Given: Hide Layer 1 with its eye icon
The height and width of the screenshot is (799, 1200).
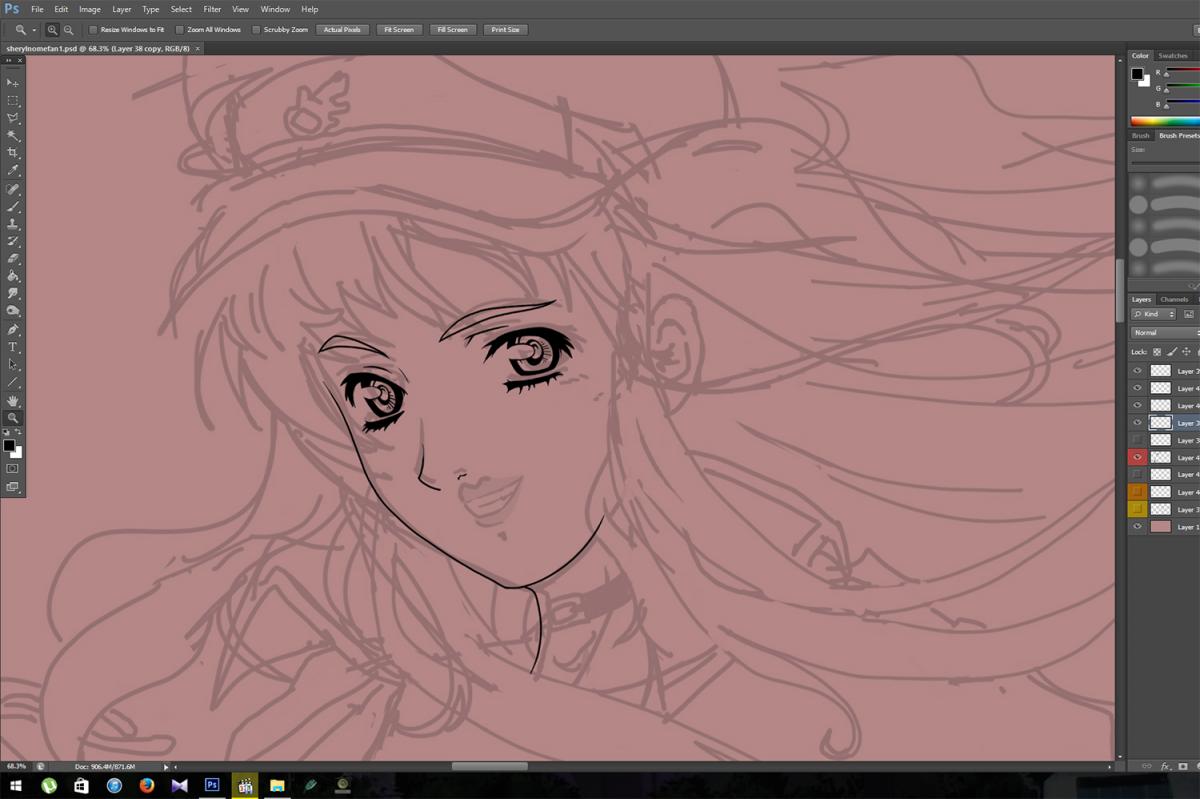Looking at the screenshot, I should [x=1137, y=527].
